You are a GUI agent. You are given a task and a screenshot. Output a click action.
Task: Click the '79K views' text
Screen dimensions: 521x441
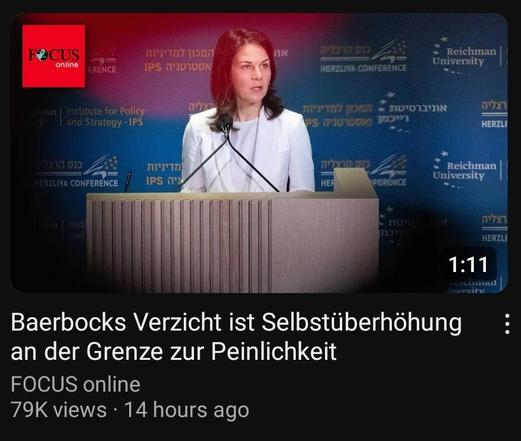(x=58, y=410)
